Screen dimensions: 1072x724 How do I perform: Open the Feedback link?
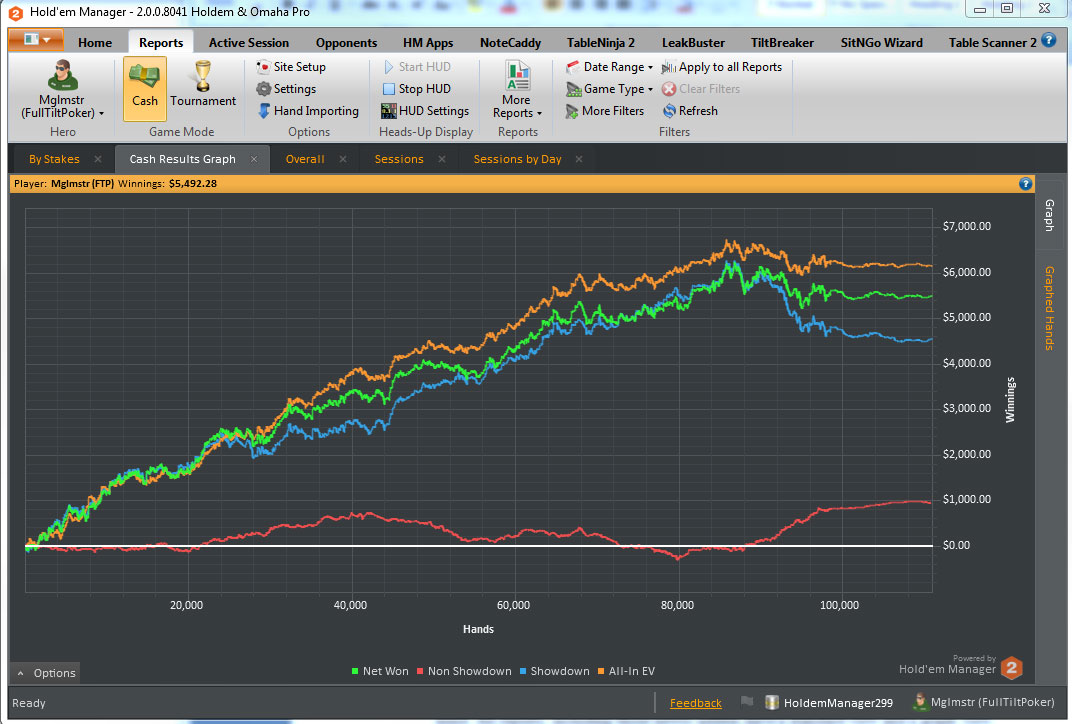[x=695, y=703]
